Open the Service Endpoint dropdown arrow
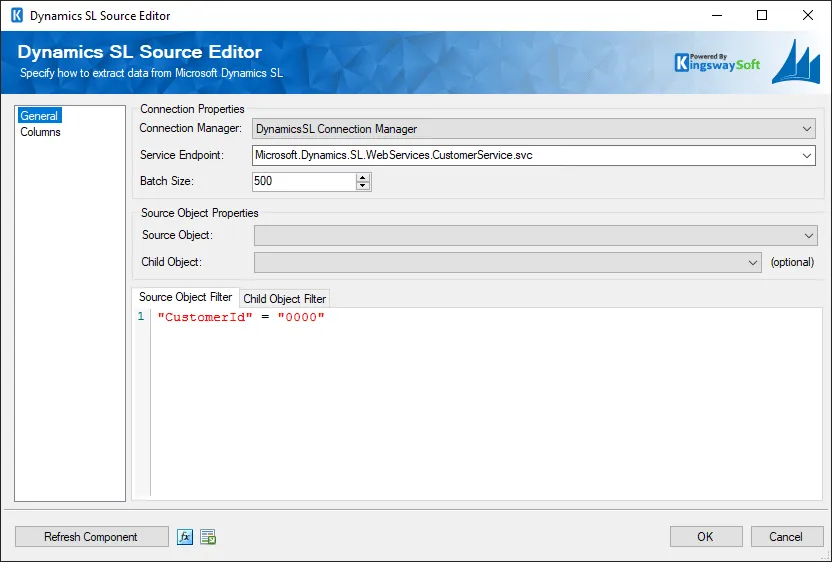Viewport: 832px width, 562px height. coord(807,155)
